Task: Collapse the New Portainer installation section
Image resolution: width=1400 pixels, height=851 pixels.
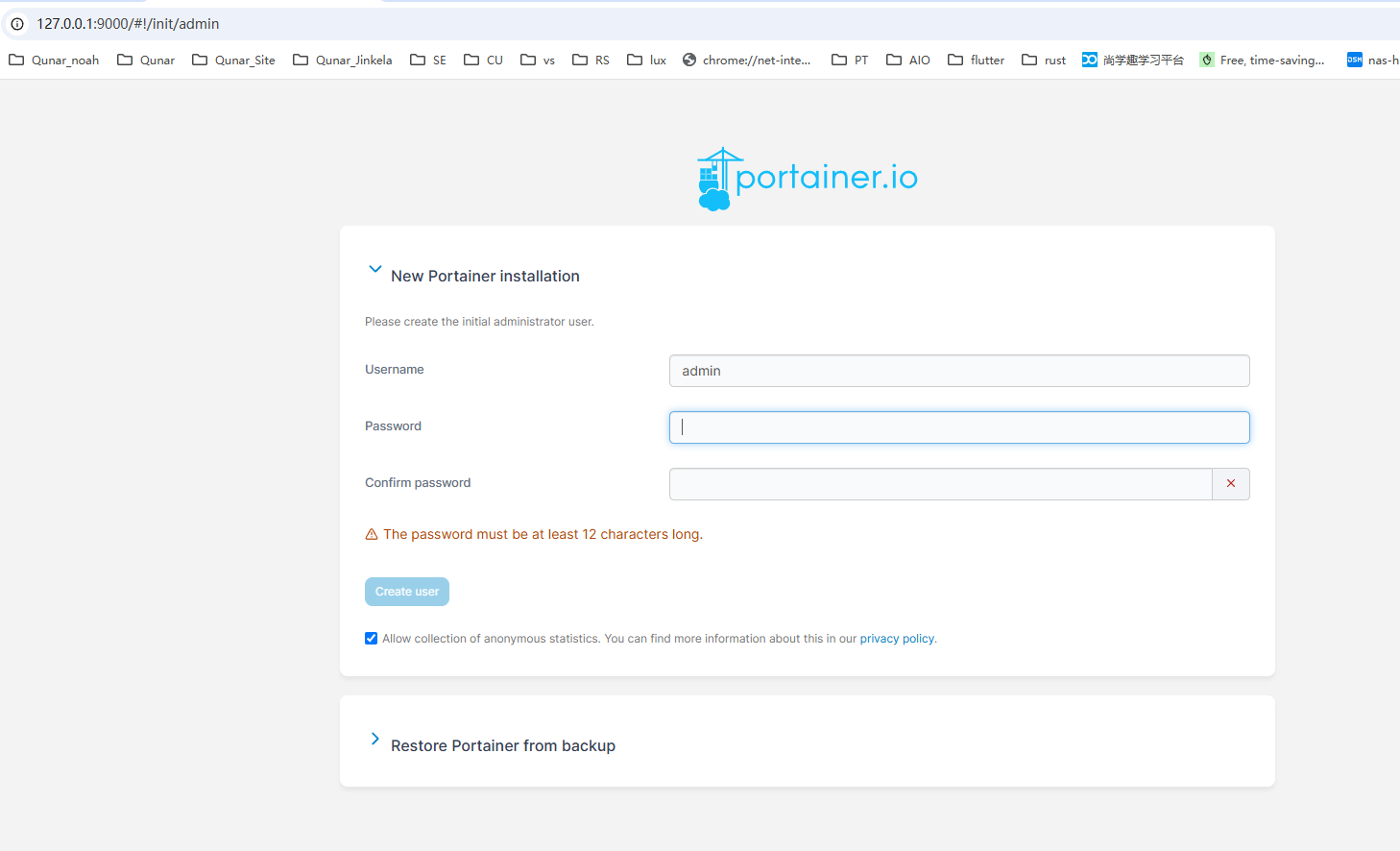Action: pyautogui.click(x=375, y=270)
